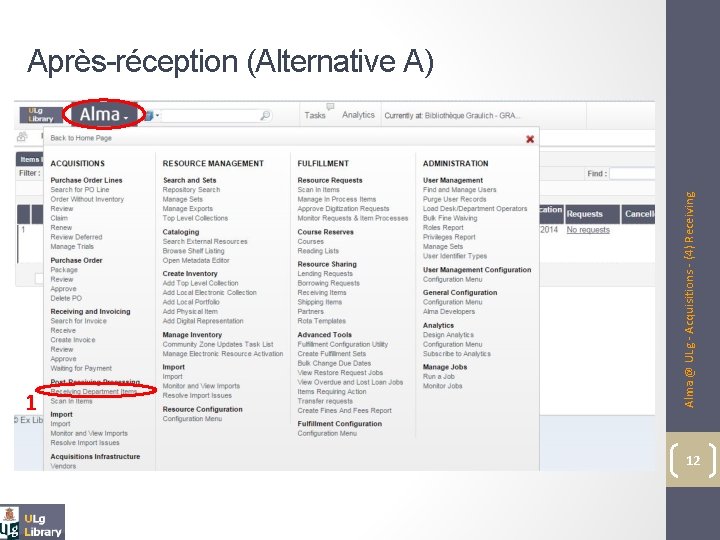
Task: Open Create Invoice
Action: 73,340
